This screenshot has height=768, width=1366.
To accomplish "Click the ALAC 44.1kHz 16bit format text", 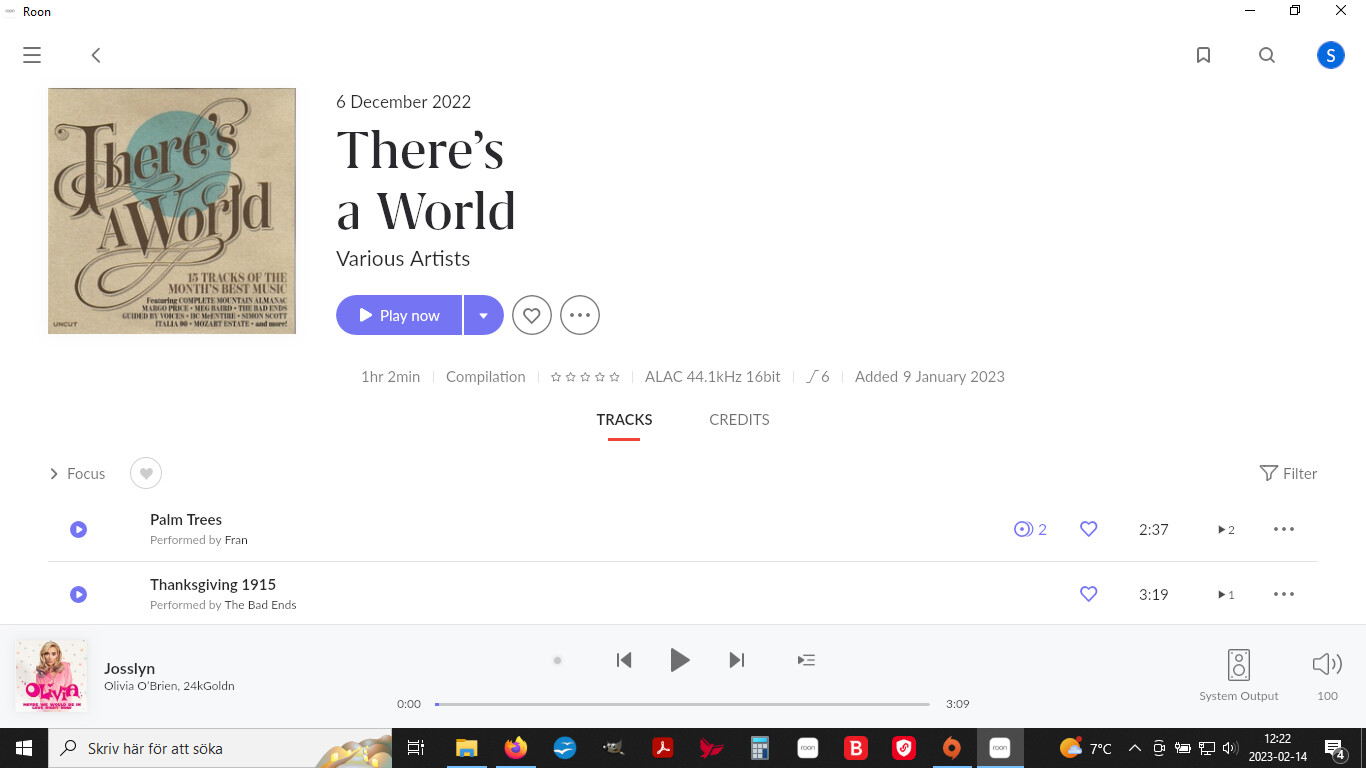I will [713, 376].
